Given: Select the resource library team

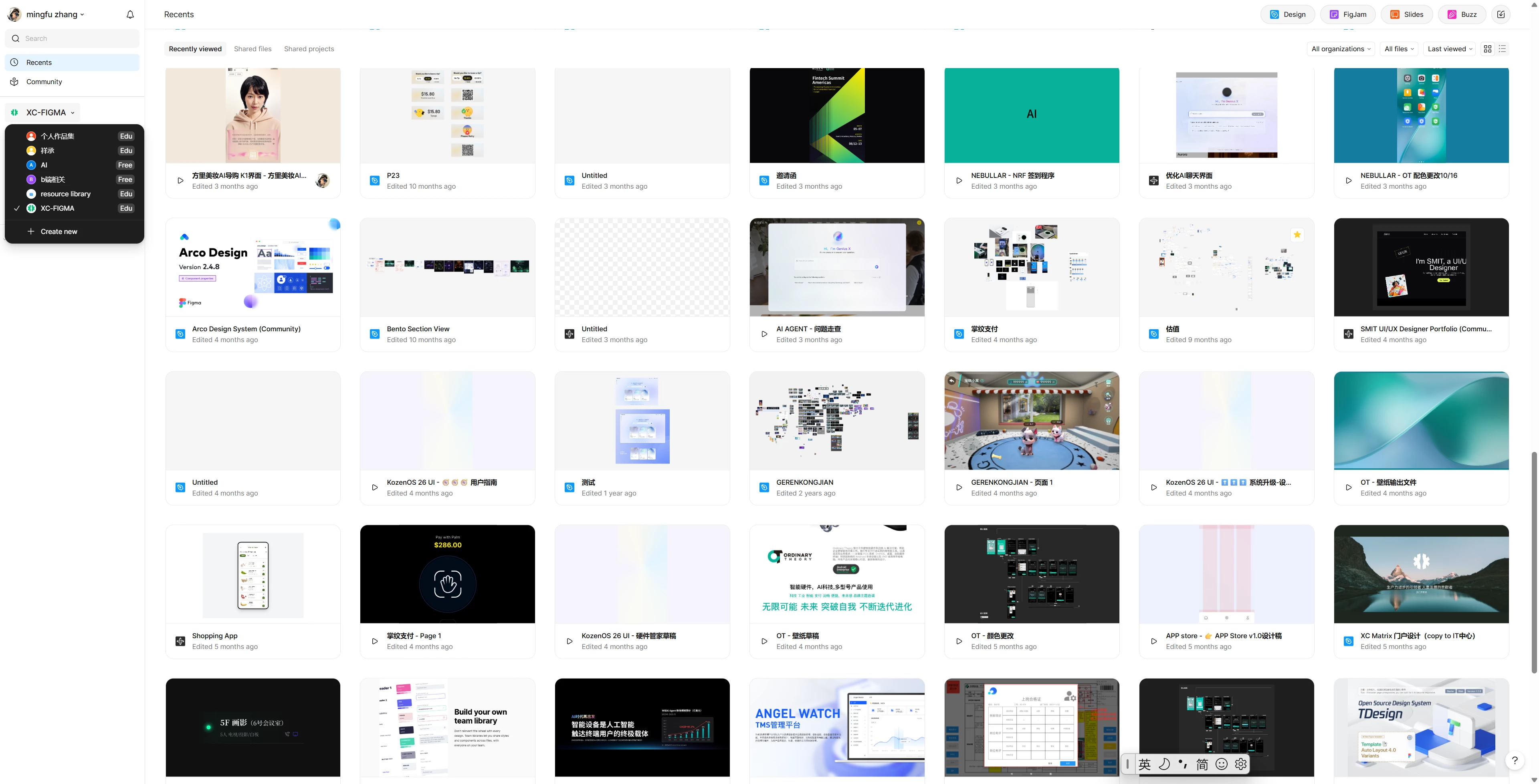Looking at the screenshot, I should (x=65, y=194).
